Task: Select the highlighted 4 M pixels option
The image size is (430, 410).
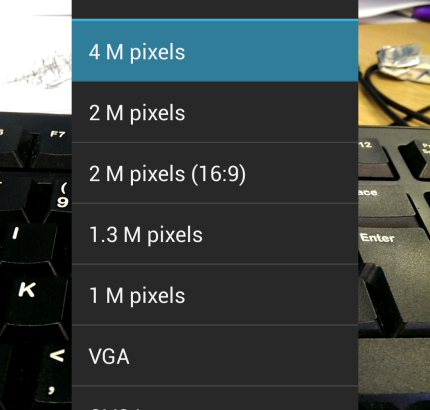Action: pos(215,52)
